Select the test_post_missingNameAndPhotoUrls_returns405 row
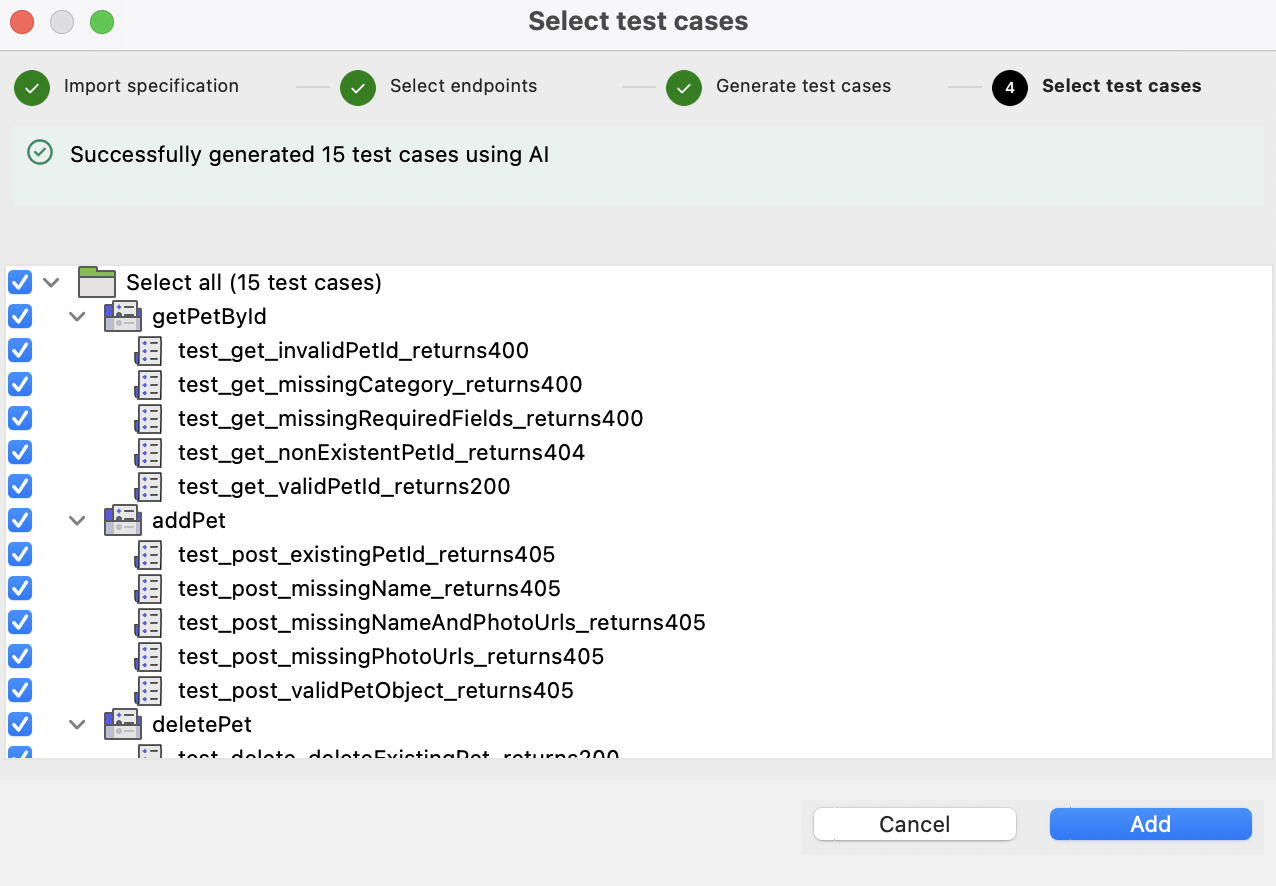The height and width of the screenshot is (886, 1276). tap(441, 623)
